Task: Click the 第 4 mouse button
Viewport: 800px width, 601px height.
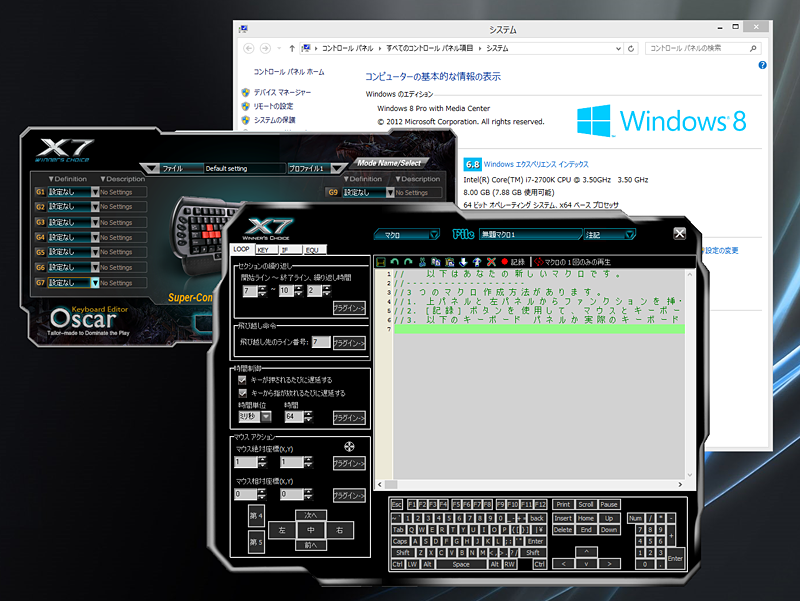Action: coord(256,516)
